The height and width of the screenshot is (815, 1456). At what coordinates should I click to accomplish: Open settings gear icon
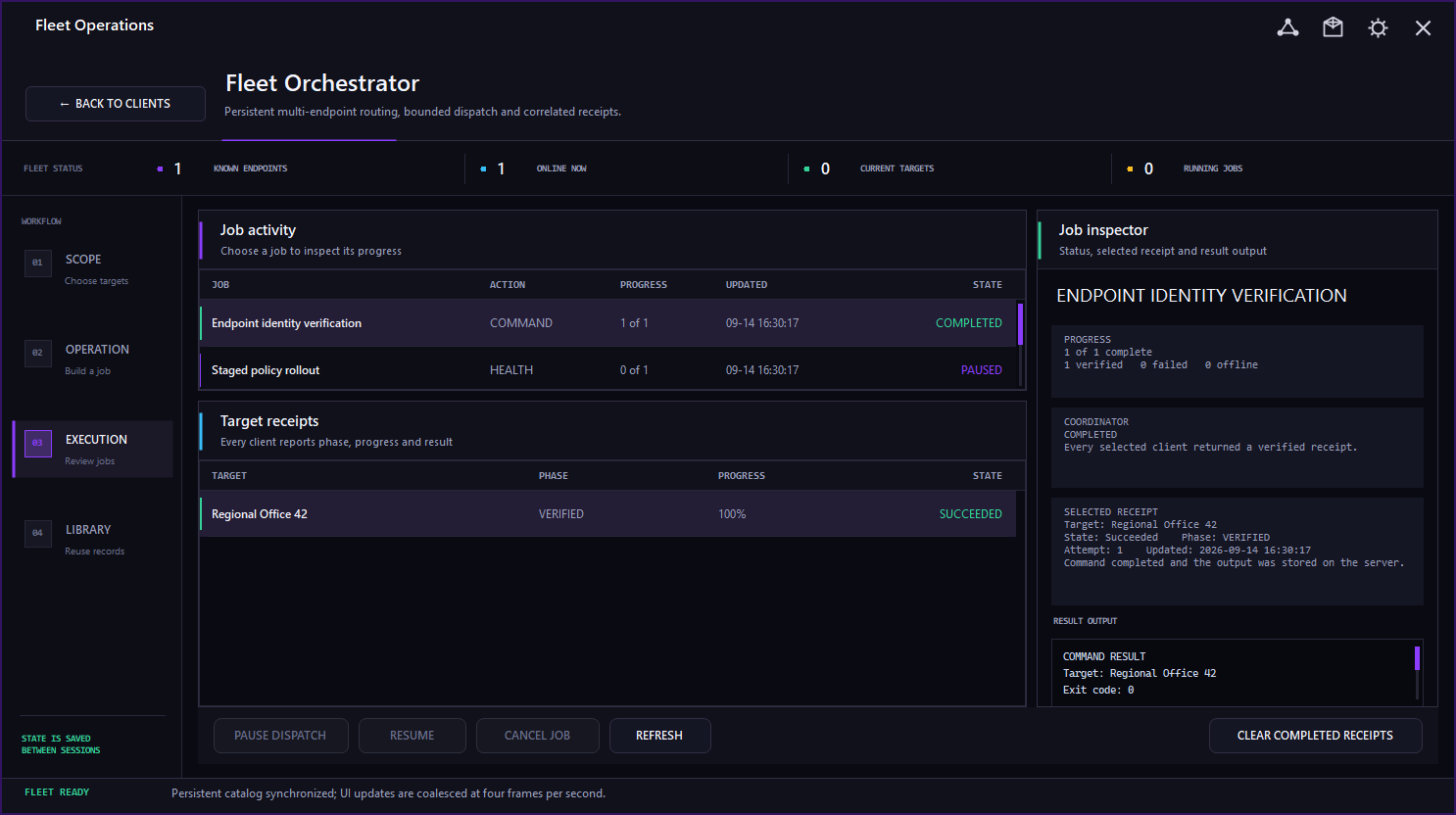(x=1378, y=27)
